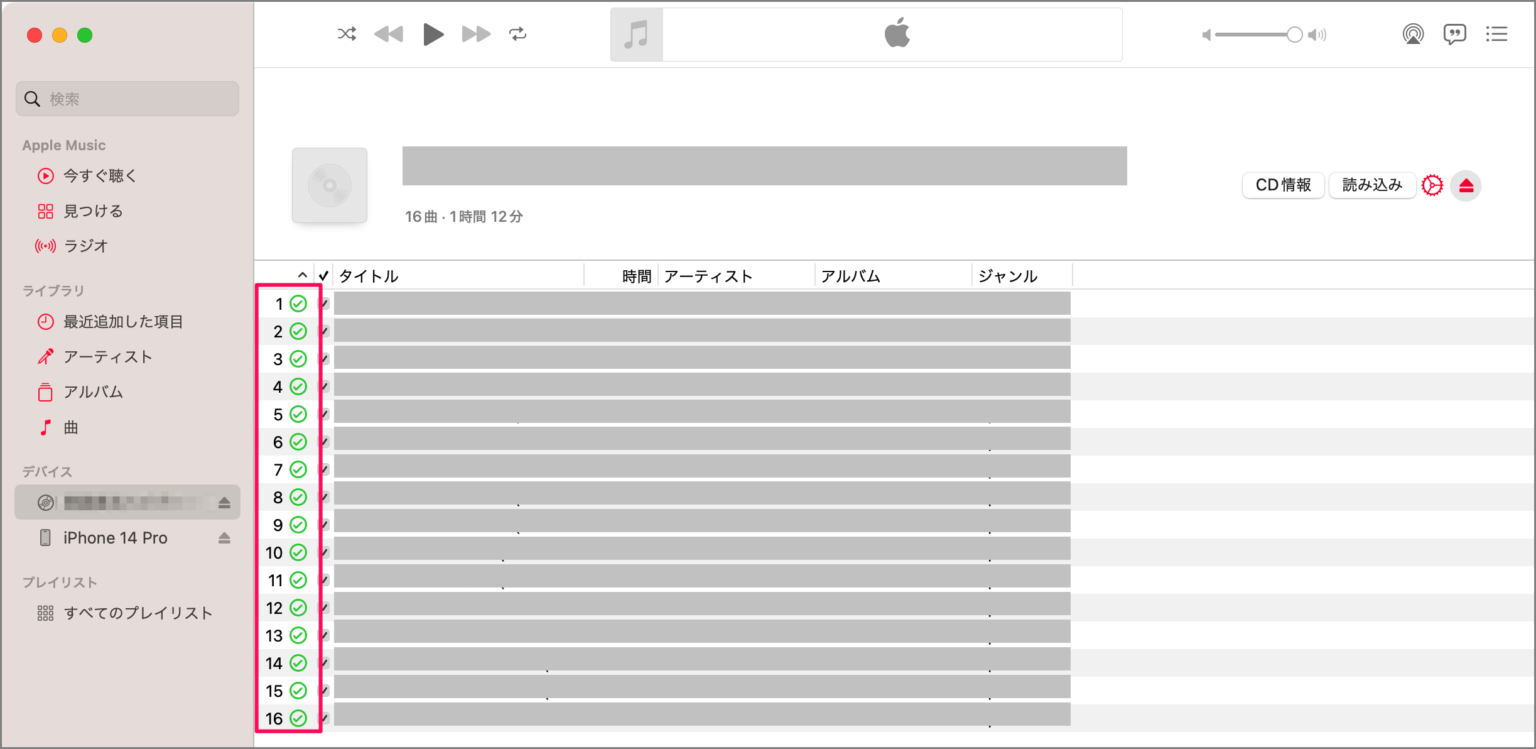Viewport: 1536px width, 749px height.
Task: Toggle track 16 checkbox off
Action: click(323, 717)
